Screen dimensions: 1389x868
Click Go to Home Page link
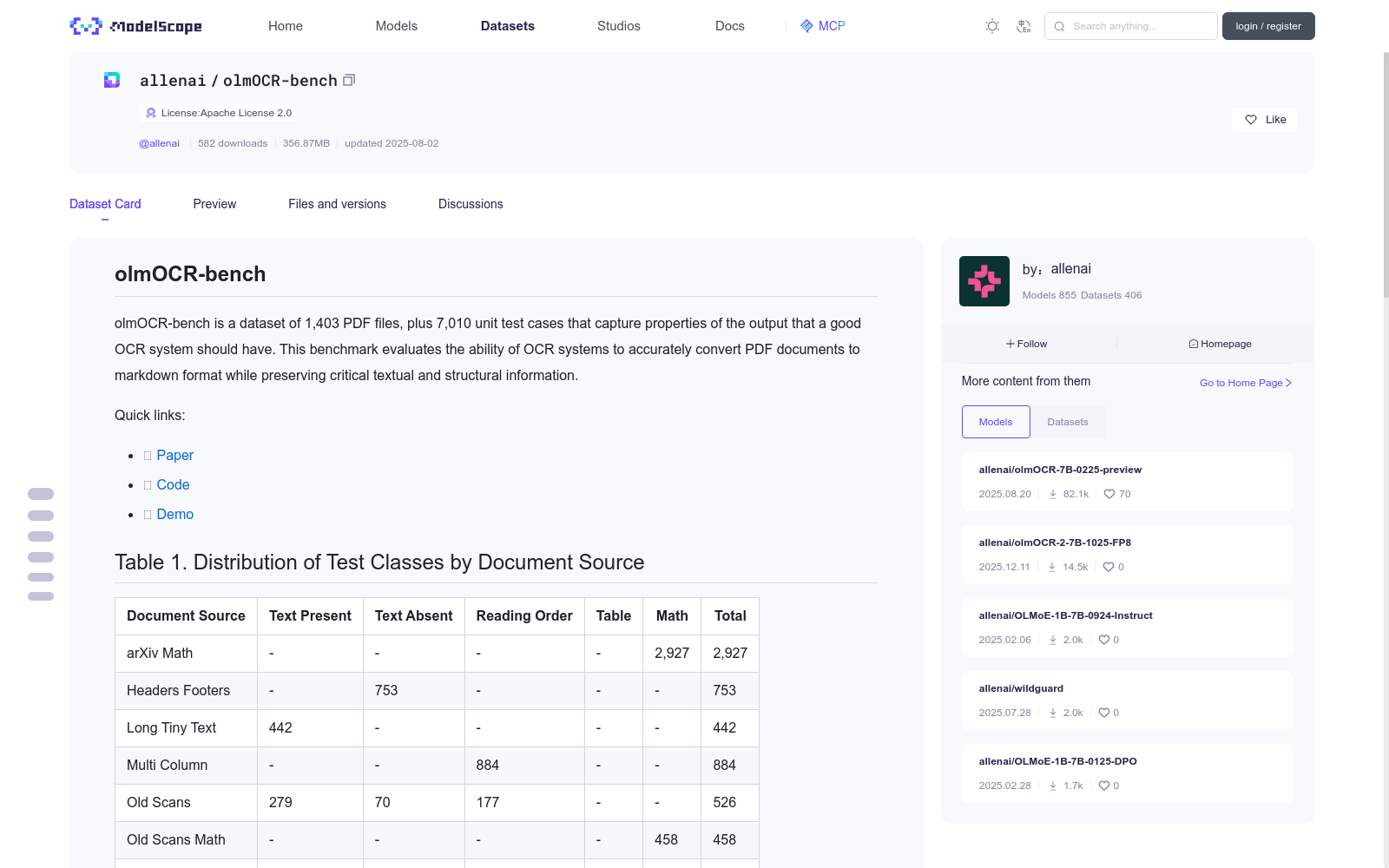1246,383
